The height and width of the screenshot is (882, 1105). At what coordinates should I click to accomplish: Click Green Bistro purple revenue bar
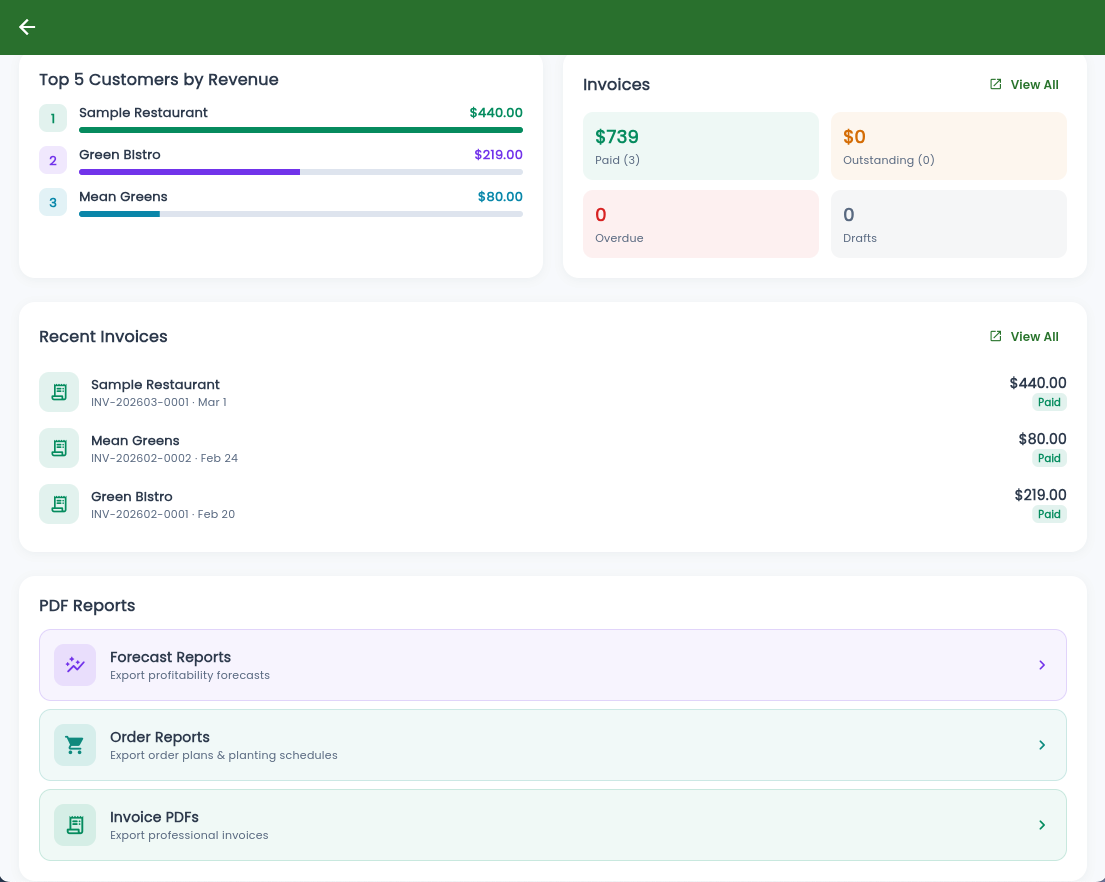coord(190,172)
